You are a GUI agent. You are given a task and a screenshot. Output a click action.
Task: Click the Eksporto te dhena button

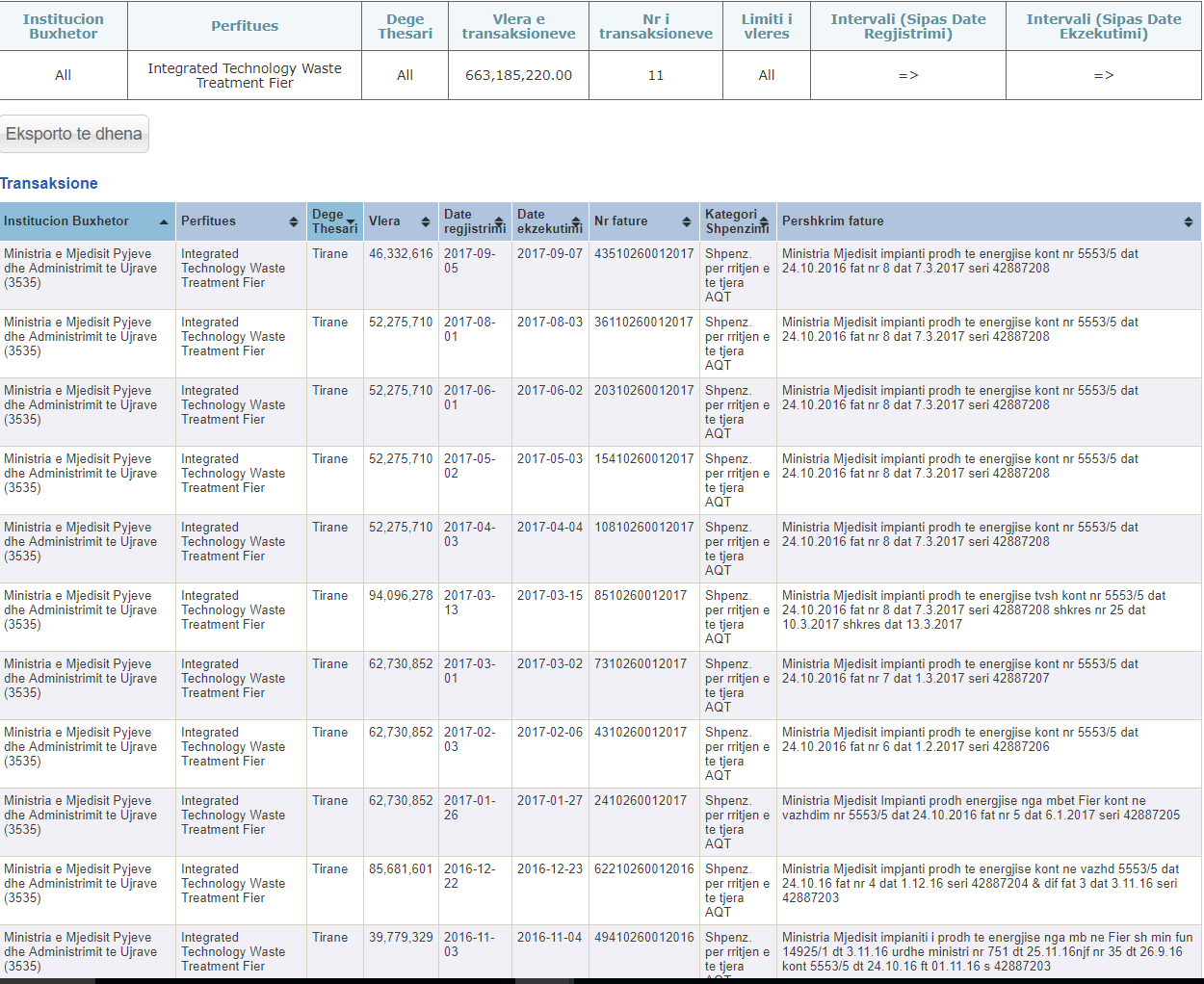[74, 134]
